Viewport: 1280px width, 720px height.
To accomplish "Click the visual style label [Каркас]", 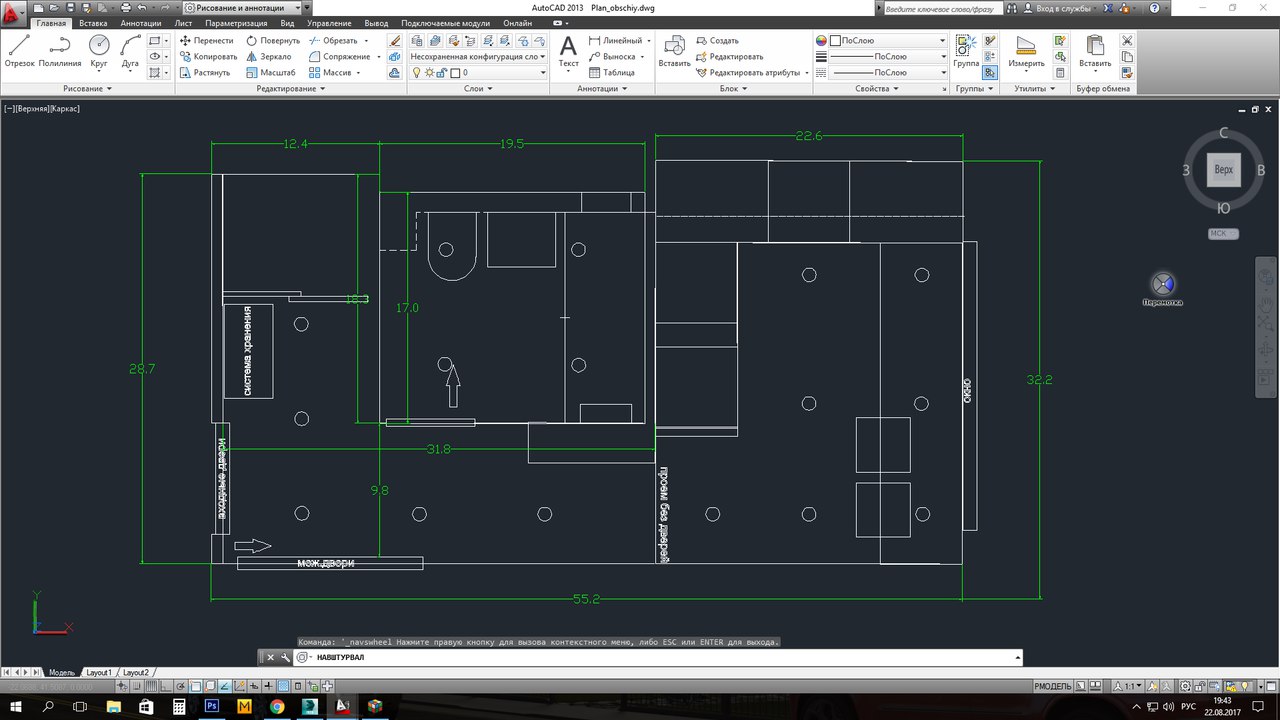I will point(64,108).
